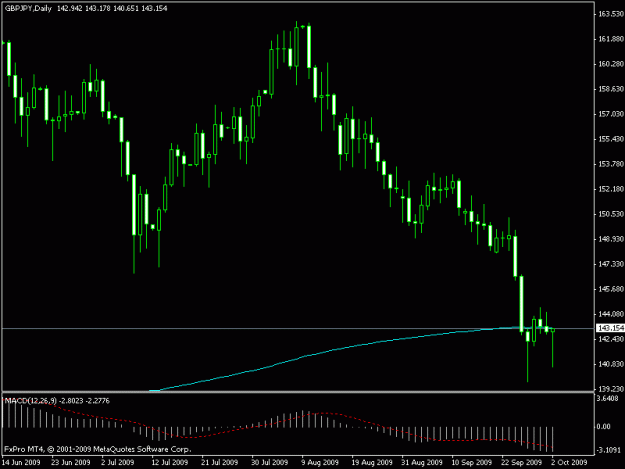Image resolution: width=625 pixels, height=469 pixels.
Task: Click the 2 Jul 2009 date label
Action: pos(118,462)
